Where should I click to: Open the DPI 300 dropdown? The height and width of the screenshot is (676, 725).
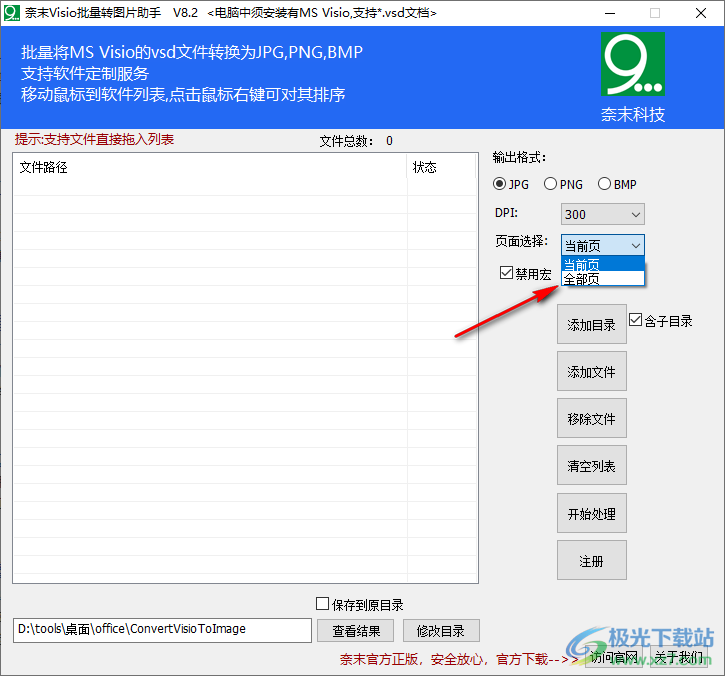[x=602, y=214]
